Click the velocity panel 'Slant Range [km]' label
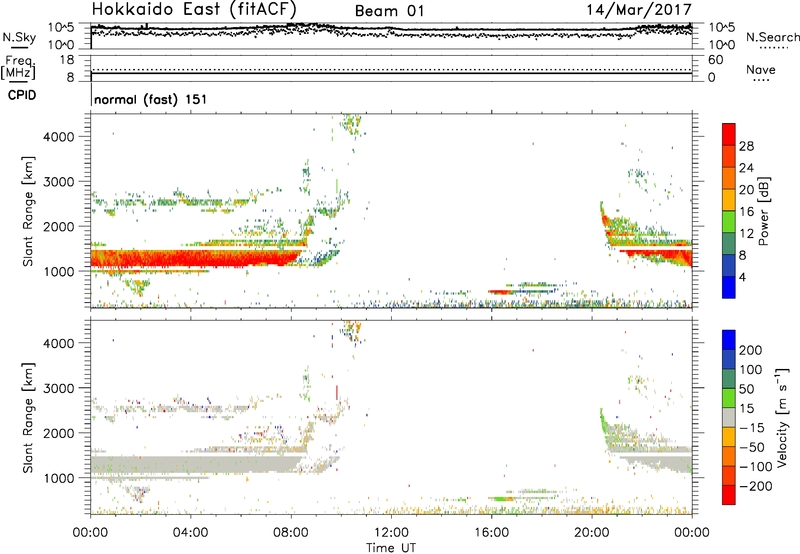800x554 pixels. [x=28, y=418]
